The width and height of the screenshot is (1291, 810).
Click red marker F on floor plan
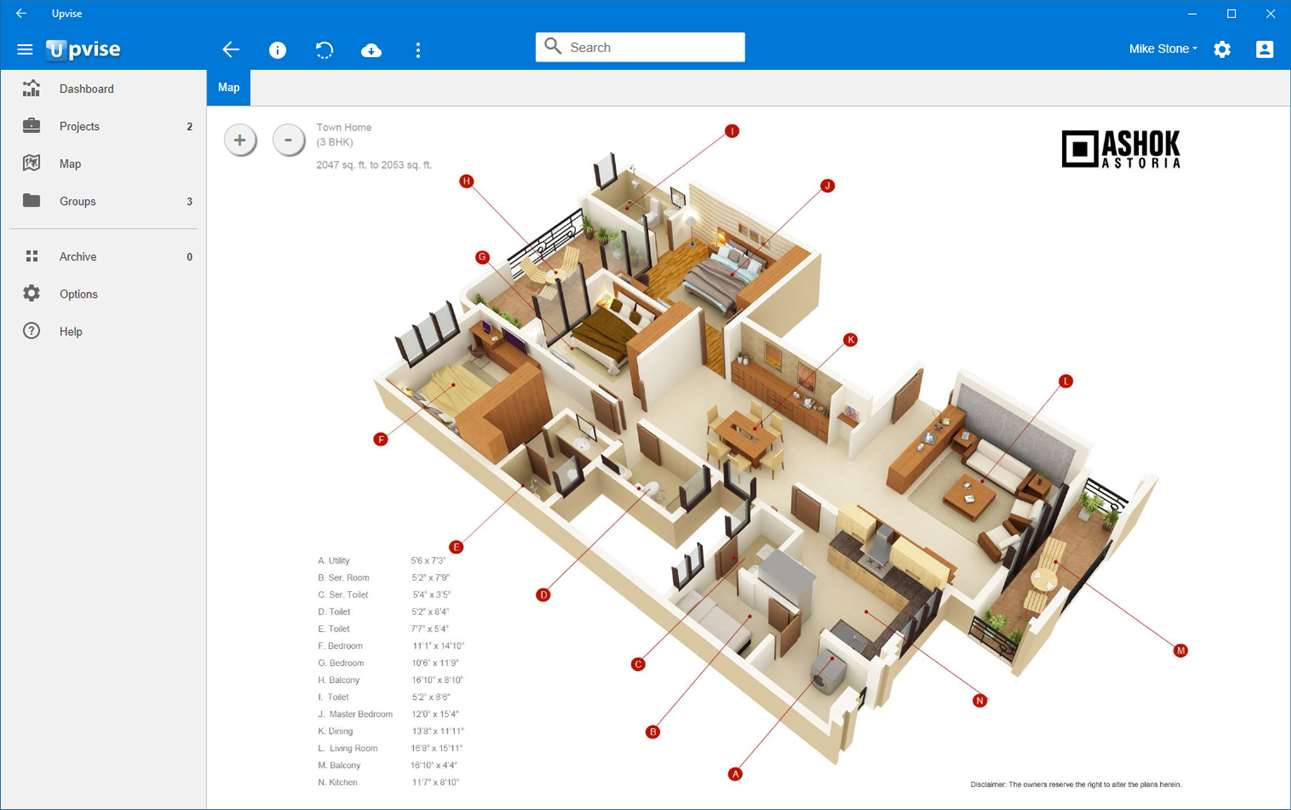pyautogui.click(x=380, y=439)
